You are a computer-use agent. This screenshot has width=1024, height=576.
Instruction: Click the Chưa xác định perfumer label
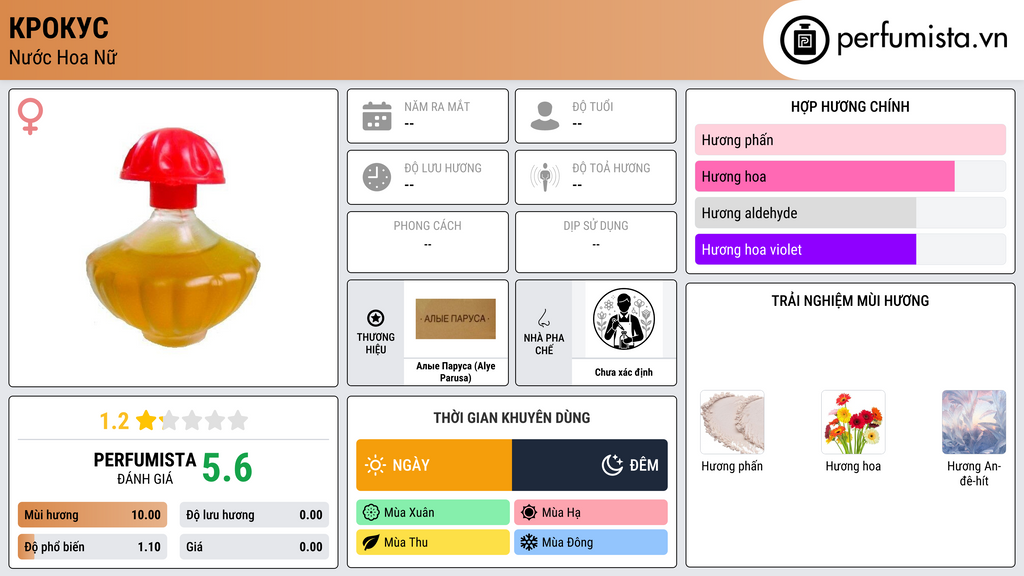[x=624, y=372]
